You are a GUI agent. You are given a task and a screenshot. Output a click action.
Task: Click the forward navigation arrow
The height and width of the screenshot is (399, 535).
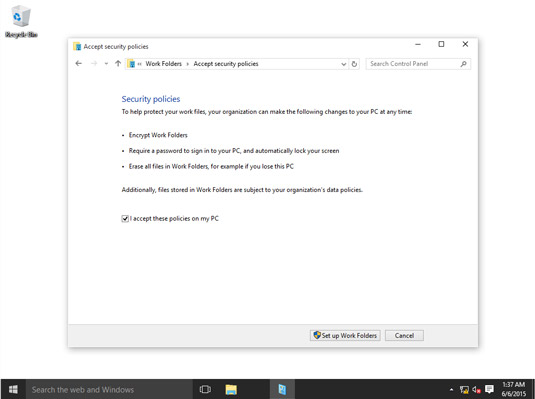[x=94, y=63]
